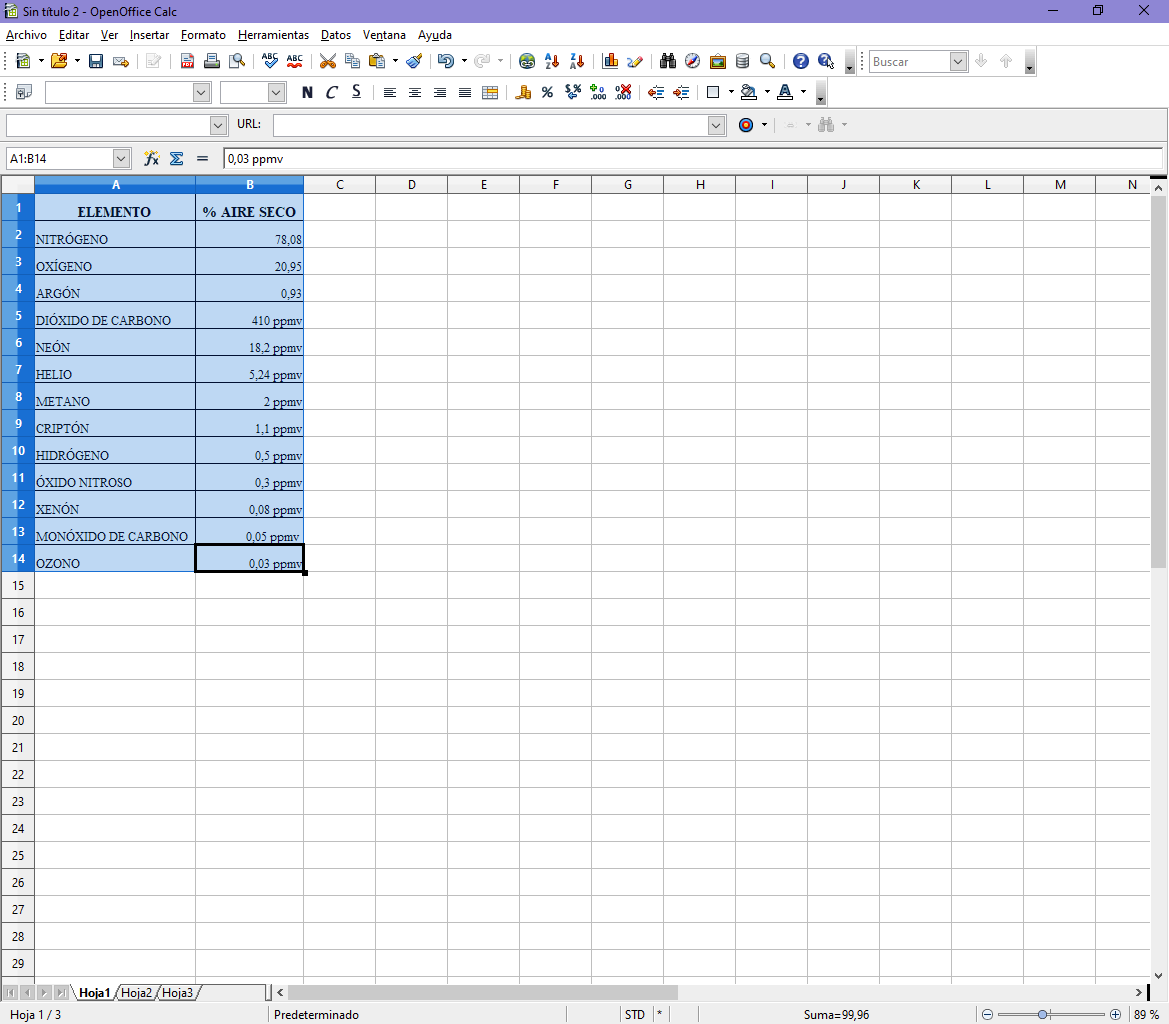Screen dimensions: 1169x1024
Task: Toggle bold formatting (N)
Action: (x=307, y=93)
